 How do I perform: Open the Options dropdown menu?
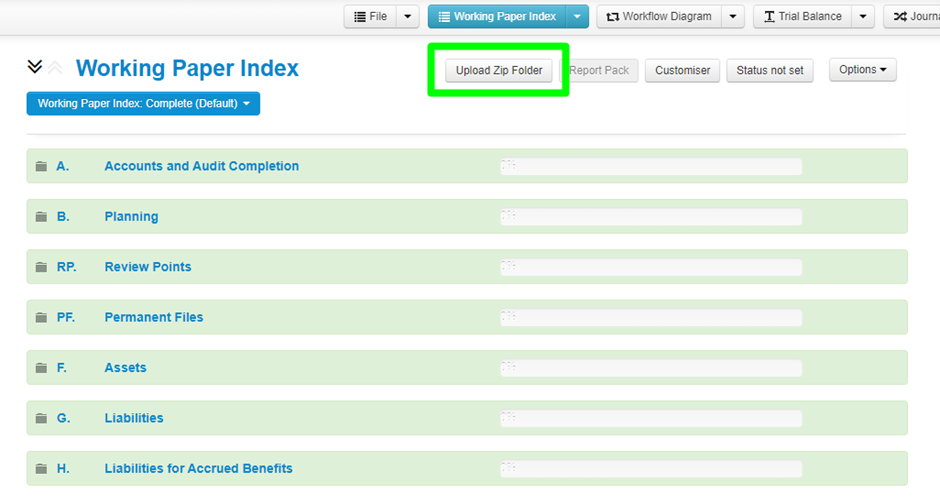click(862, 70)
